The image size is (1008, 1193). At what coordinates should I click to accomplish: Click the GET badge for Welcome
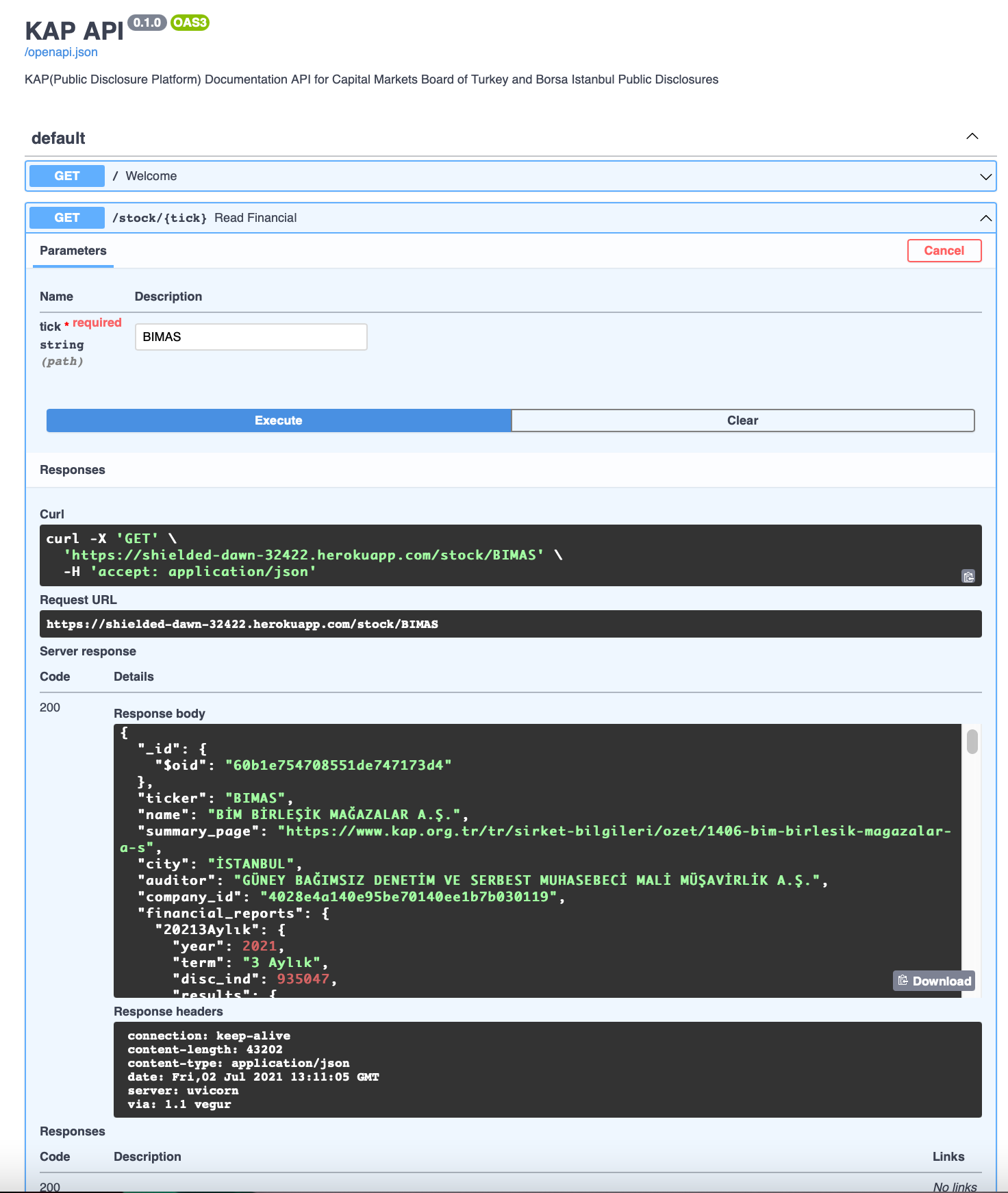(67, 176)
